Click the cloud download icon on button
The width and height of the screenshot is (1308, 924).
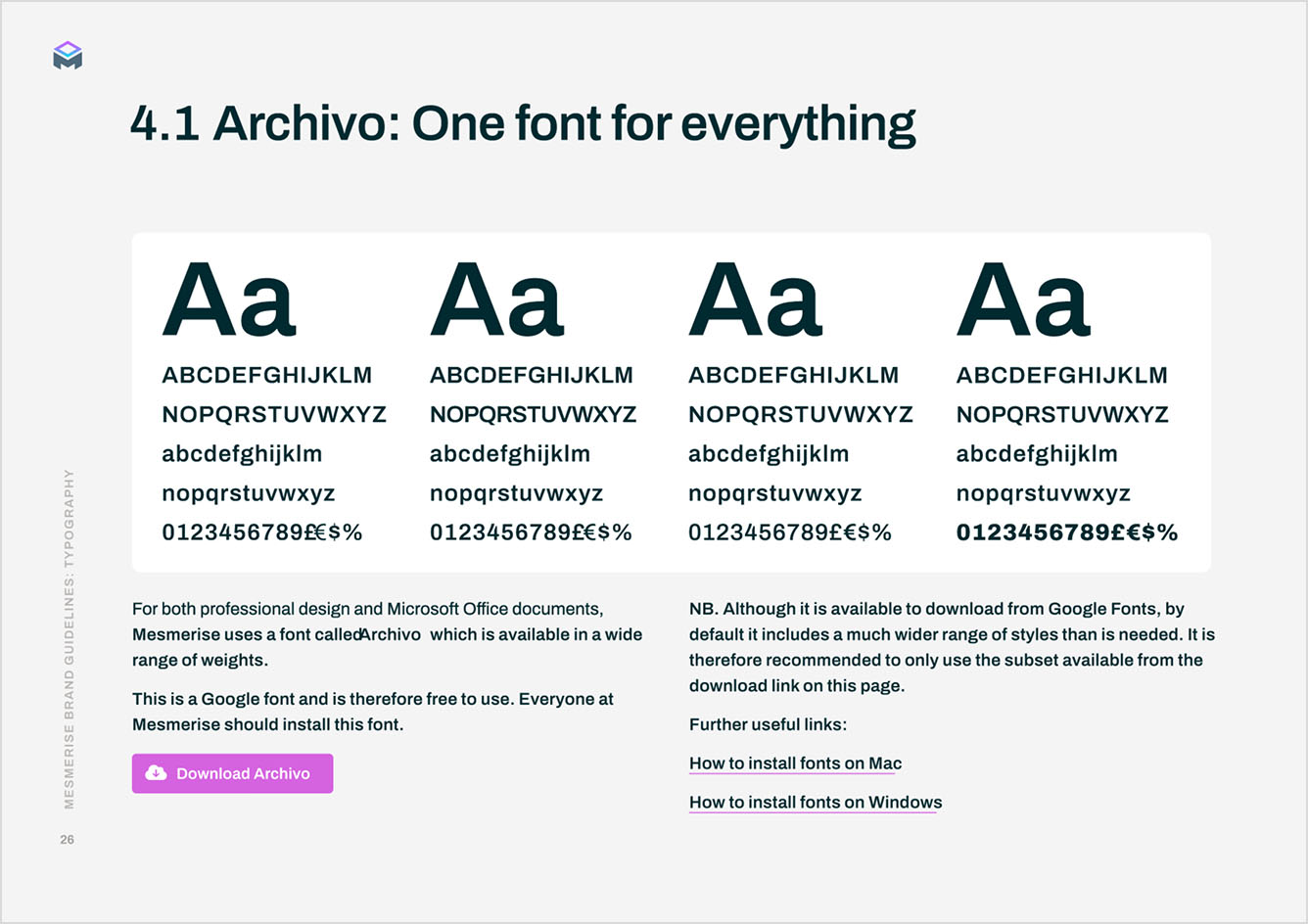click(156, 773)
